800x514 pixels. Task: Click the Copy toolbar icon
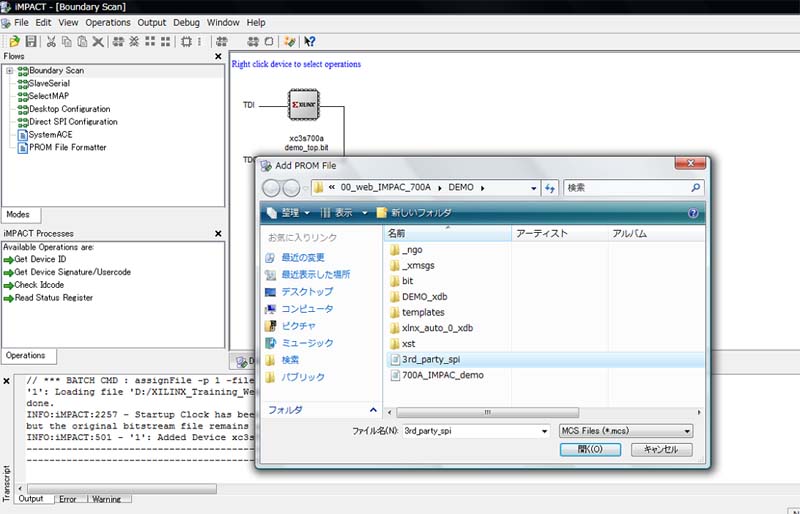(x=66, y=41)
